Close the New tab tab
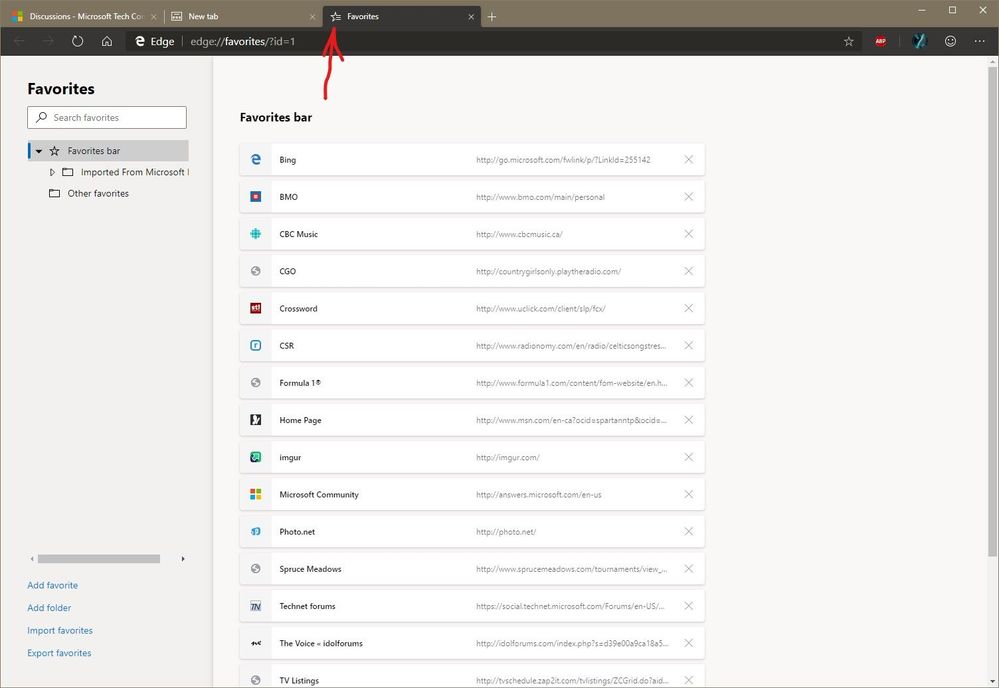This screenshot has width=999, height=688. [x=312, y=17]
